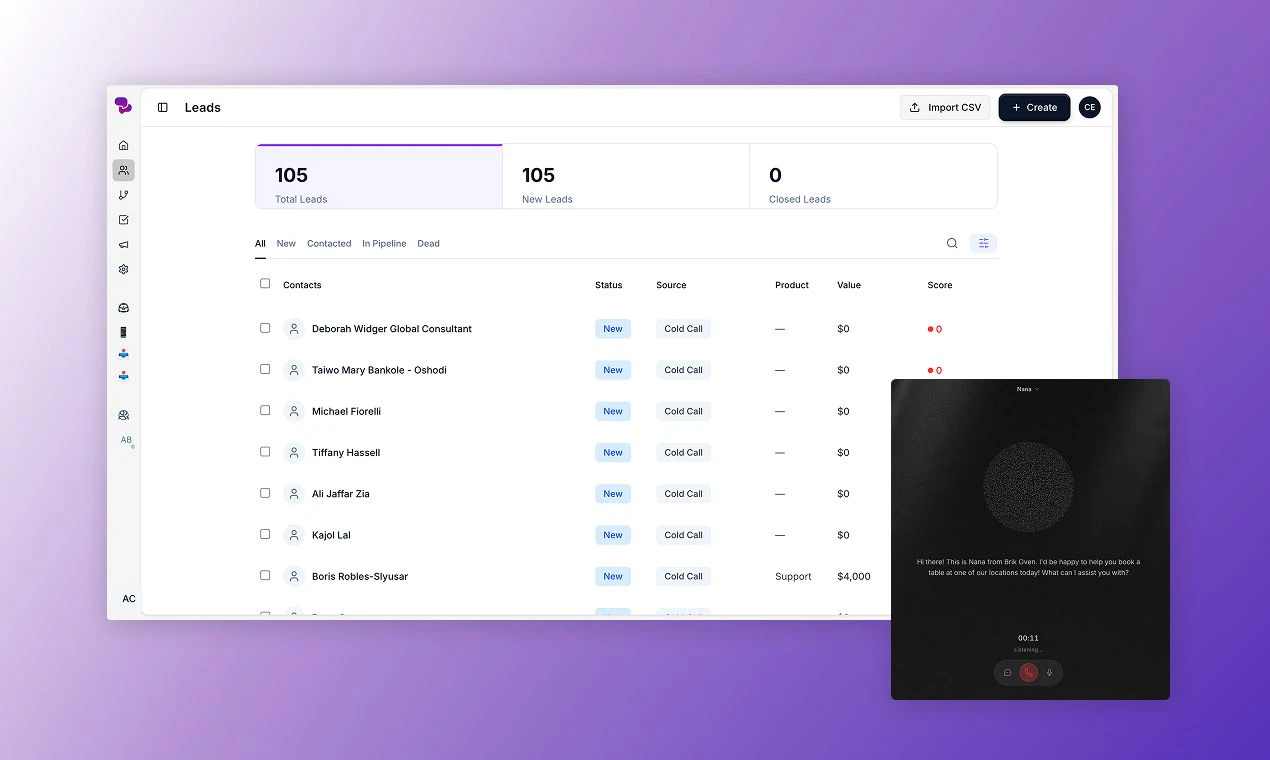1270x760 pixels.
Task: Click the campaigns megaphone icon in the sidebar
Action: click(x=123, y=244)
